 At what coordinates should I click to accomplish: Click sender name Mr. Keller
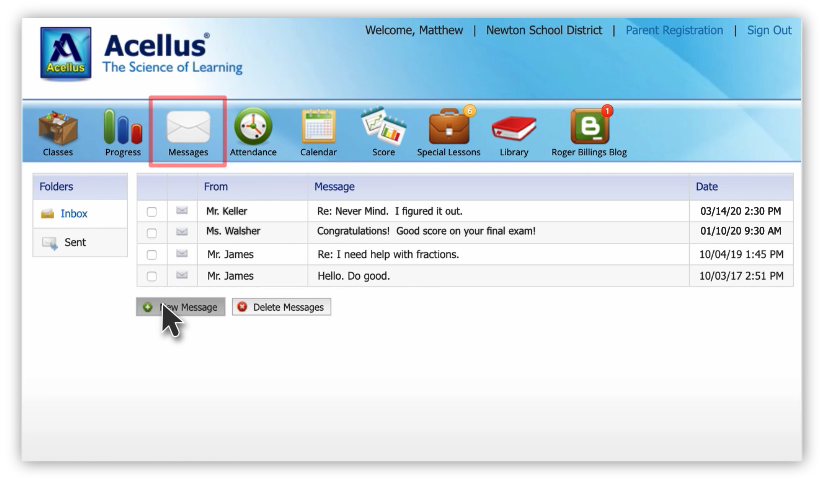pos(226,211)
